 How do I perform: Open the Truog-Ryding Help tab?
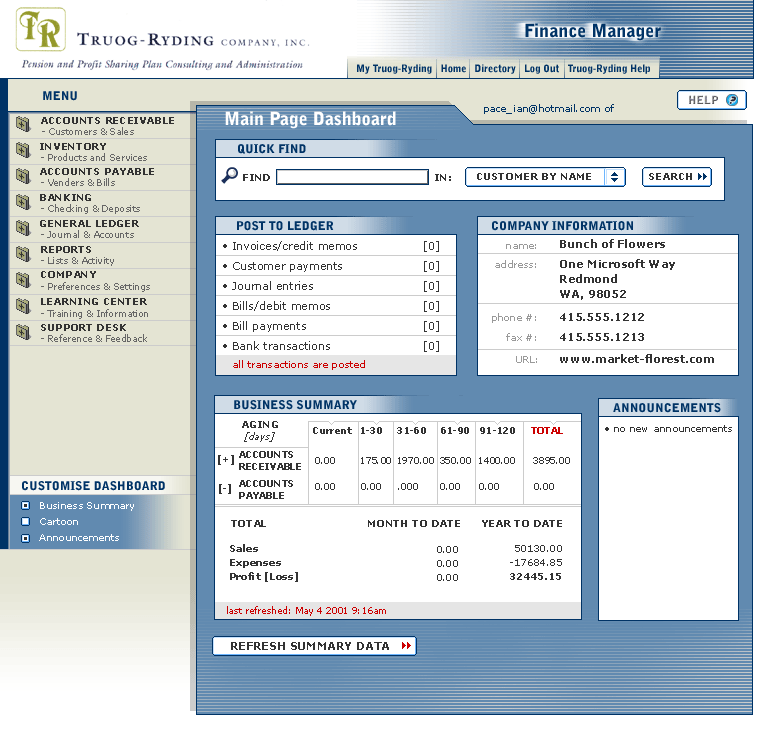coord(609,69)
